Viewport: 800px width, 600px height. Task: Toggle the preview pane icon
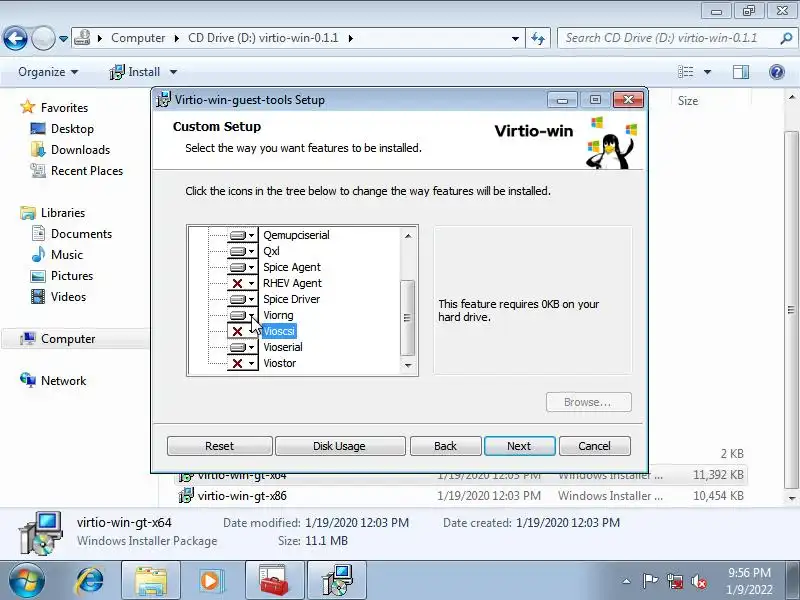pos(741,72)
